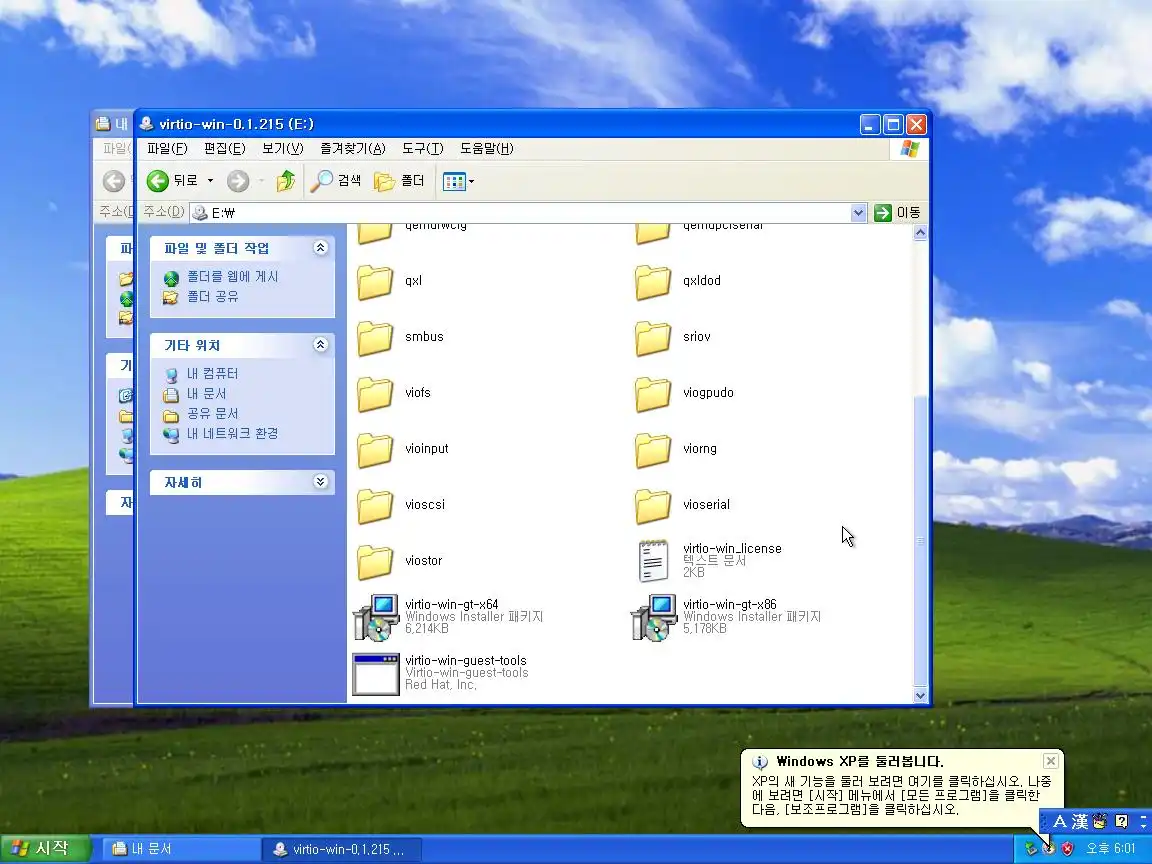The width and height of the screenshot is (1152, 864).
Task: Click the 漢 Hanja conversion icon
Action: point(1080,821)
